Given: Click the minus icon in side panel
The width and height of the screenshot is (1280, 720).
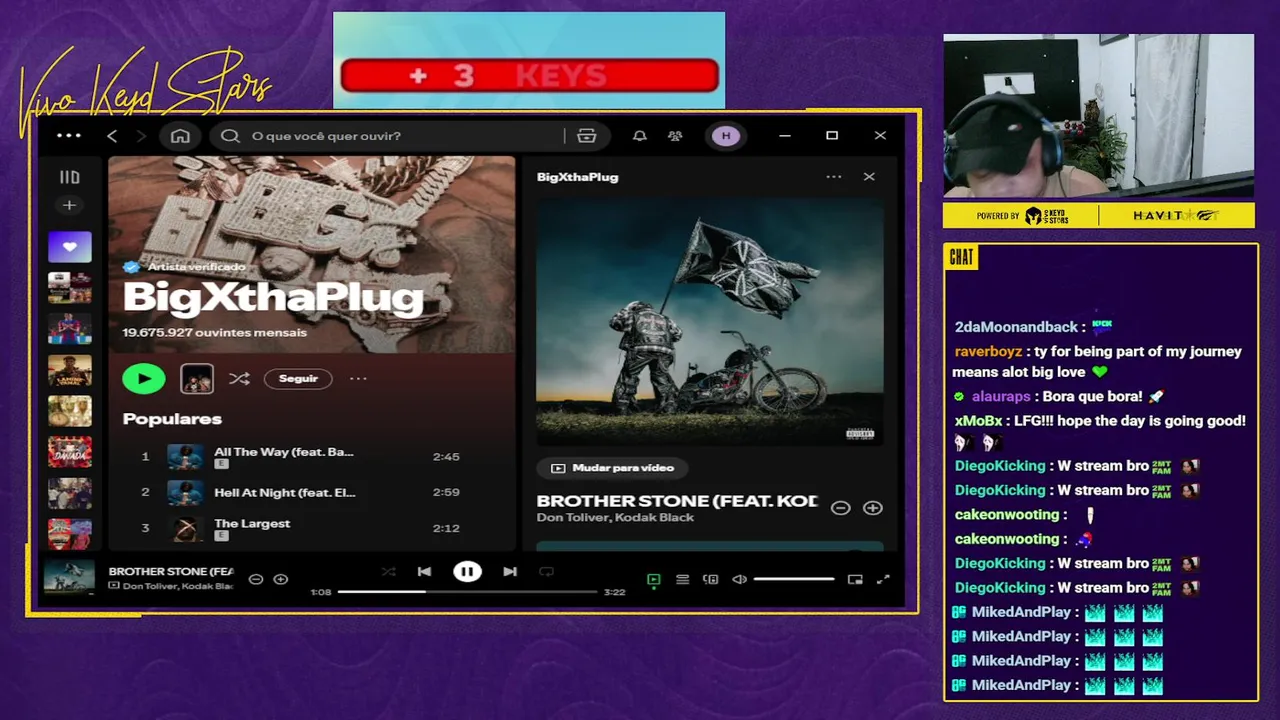Looking at the screenshot, I should (841, 508).
